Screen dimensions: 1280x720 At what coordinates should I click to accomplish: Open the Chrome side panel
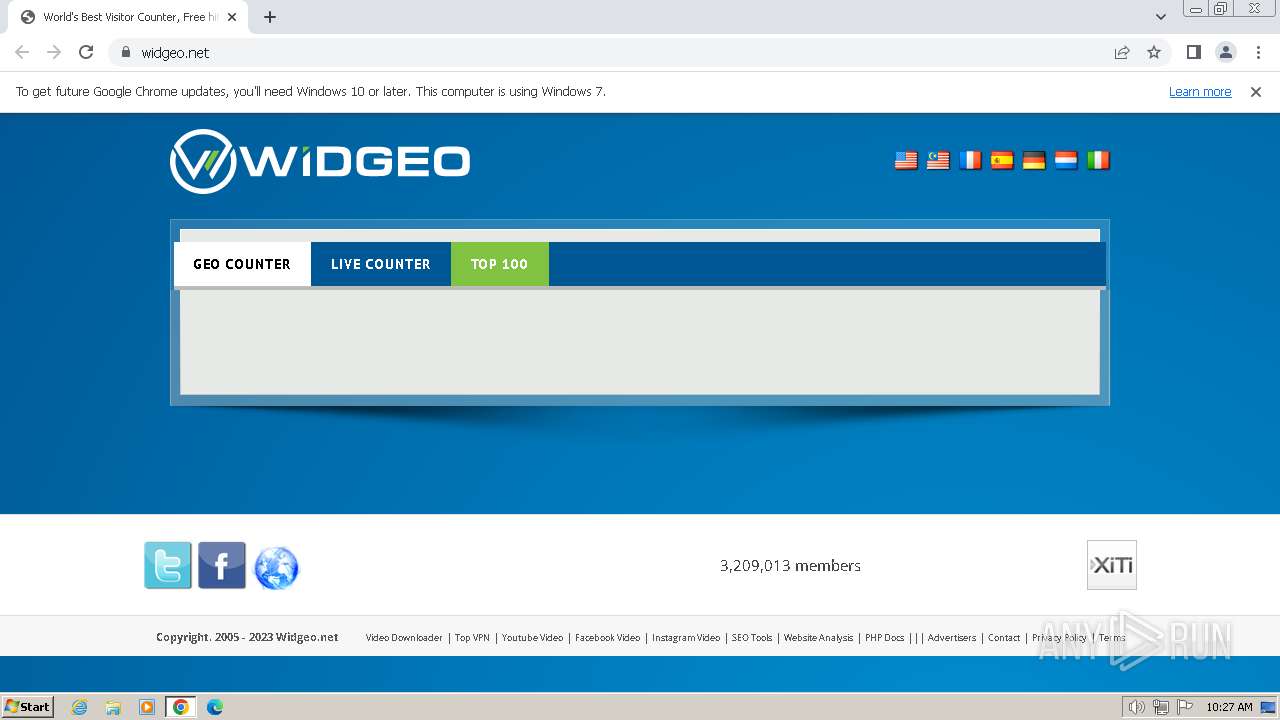(x=1193, y=52)
